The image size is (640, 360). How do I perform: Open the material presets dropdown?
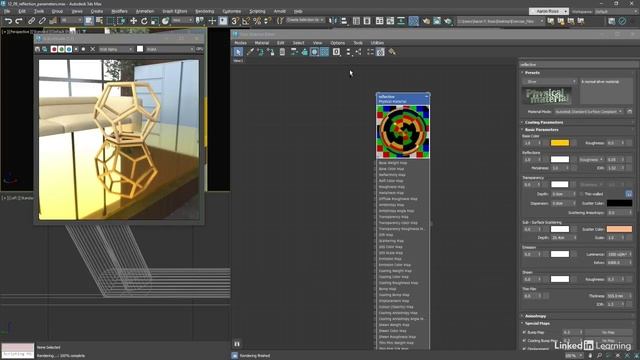click(549, 82)
